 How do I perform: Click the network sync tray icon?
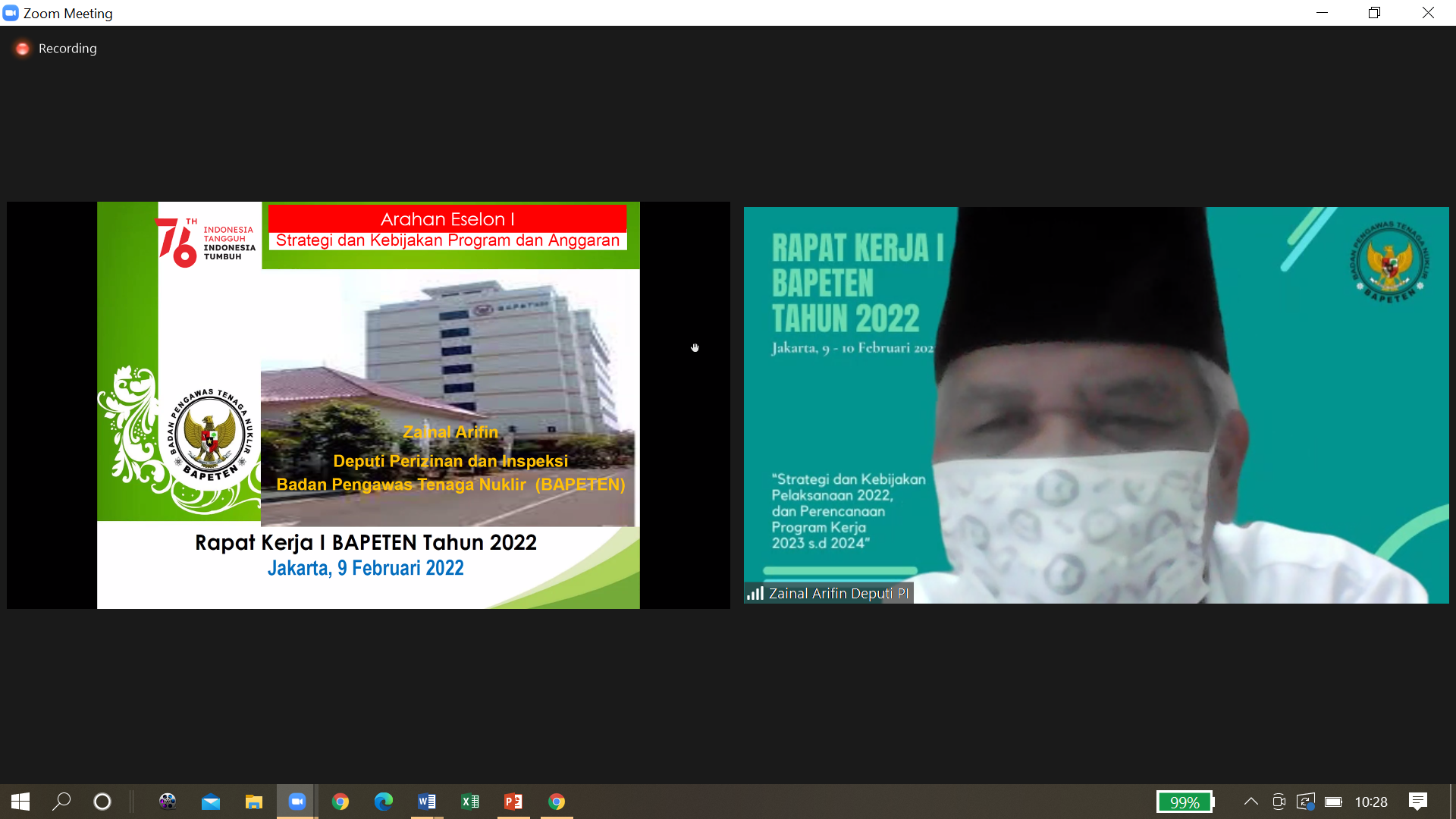(x=1306, y=802)
